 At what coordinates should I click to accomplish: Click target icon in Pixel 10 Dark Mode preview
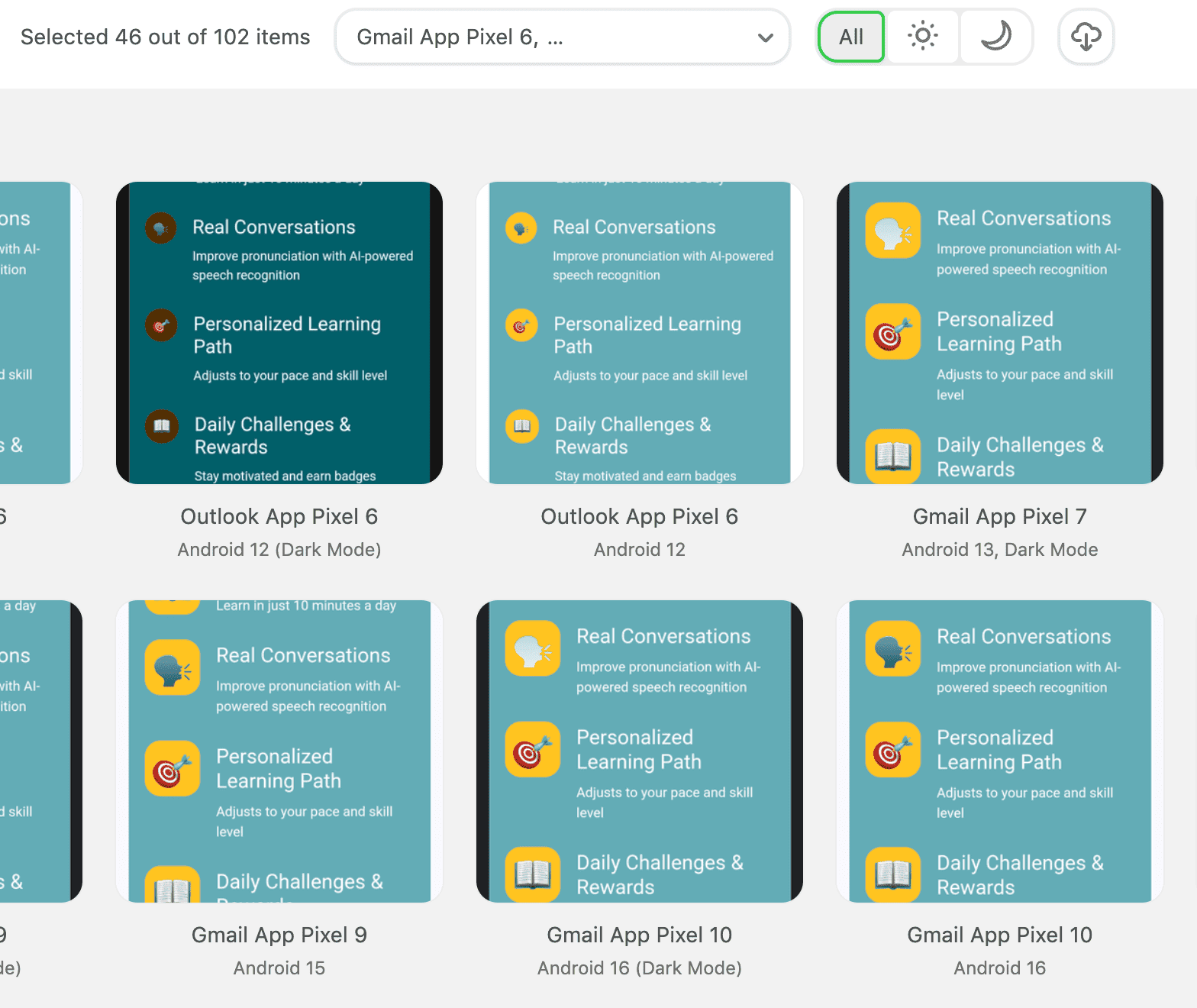[x=533, y=750]
